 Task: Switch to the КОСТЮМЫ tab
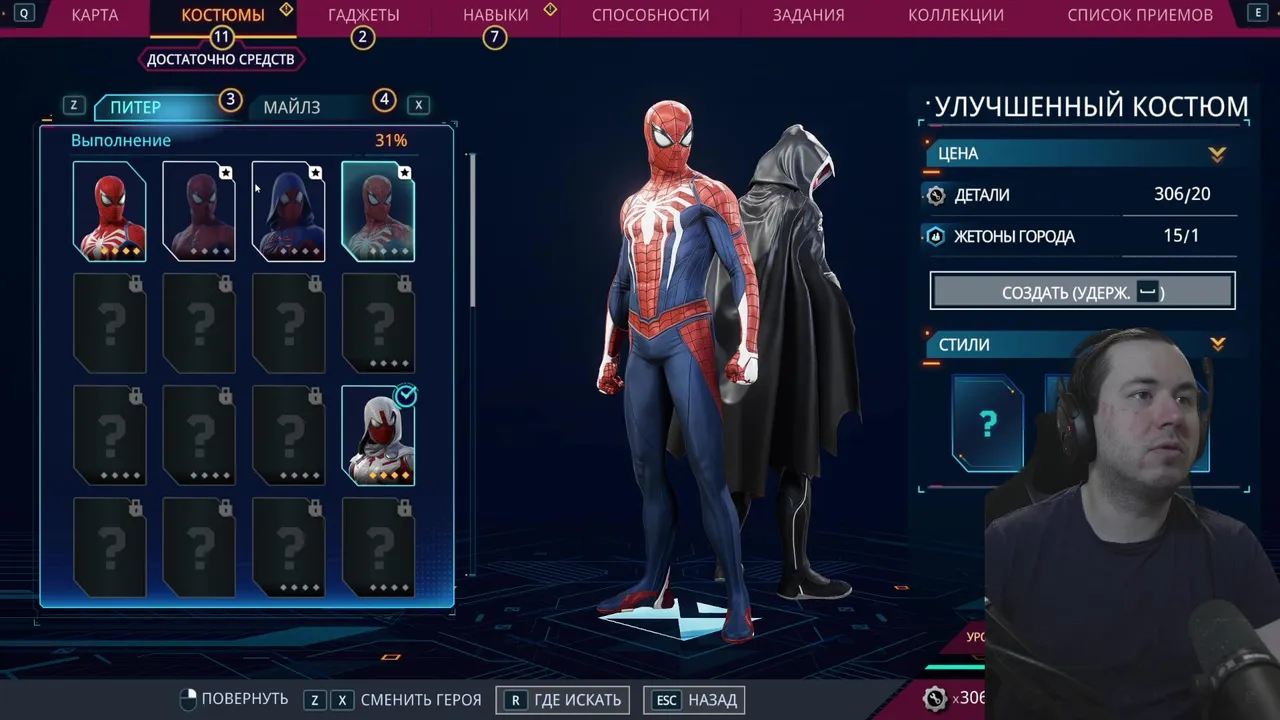[x=223, y=15]
